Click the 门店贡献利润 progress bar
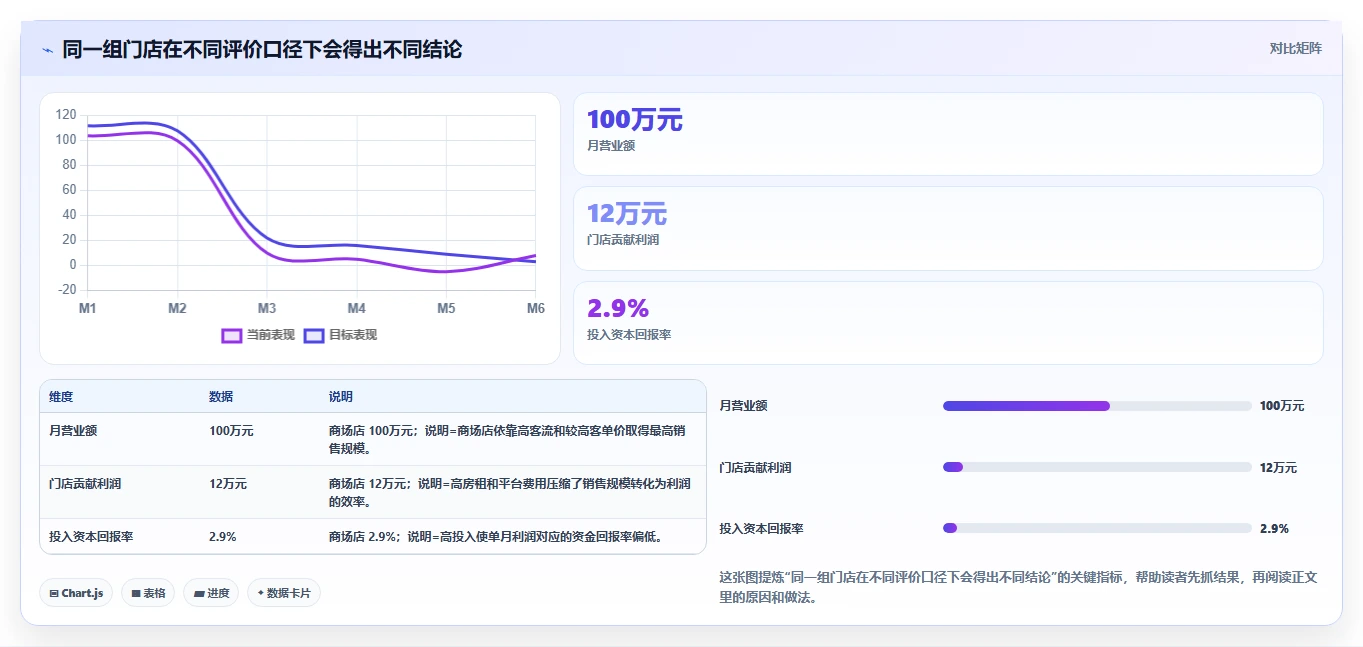 coord(1097,467)
